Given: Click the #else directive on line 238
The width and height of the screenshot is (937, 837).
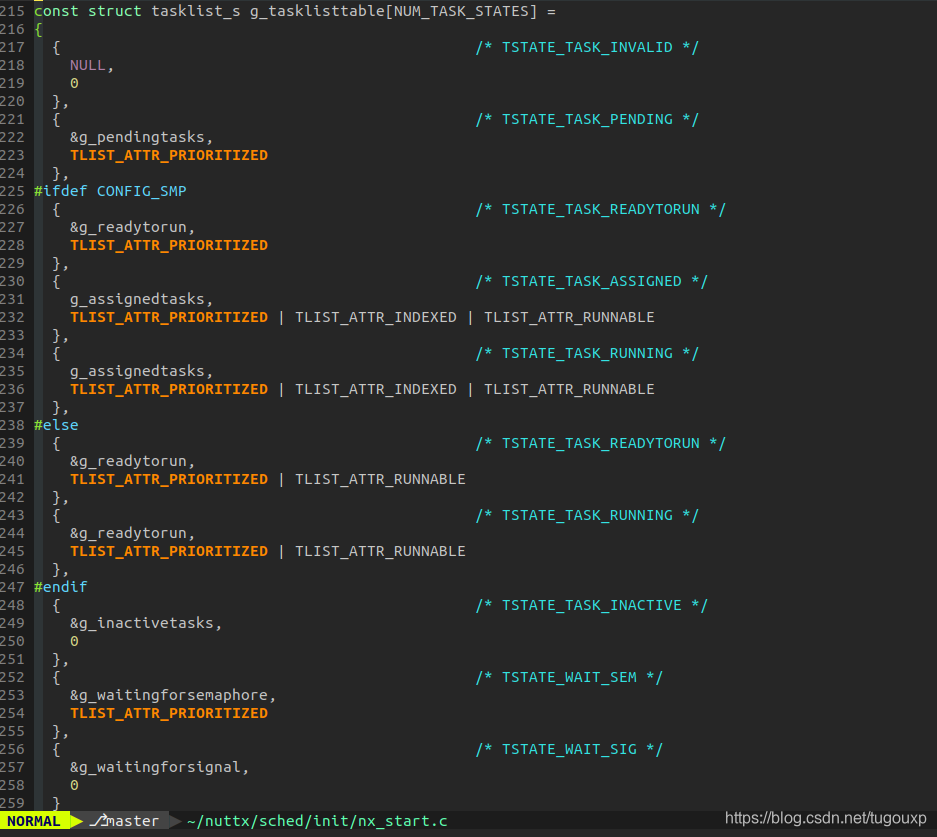Looking at the screenshot, I should (x=56, y=425).
